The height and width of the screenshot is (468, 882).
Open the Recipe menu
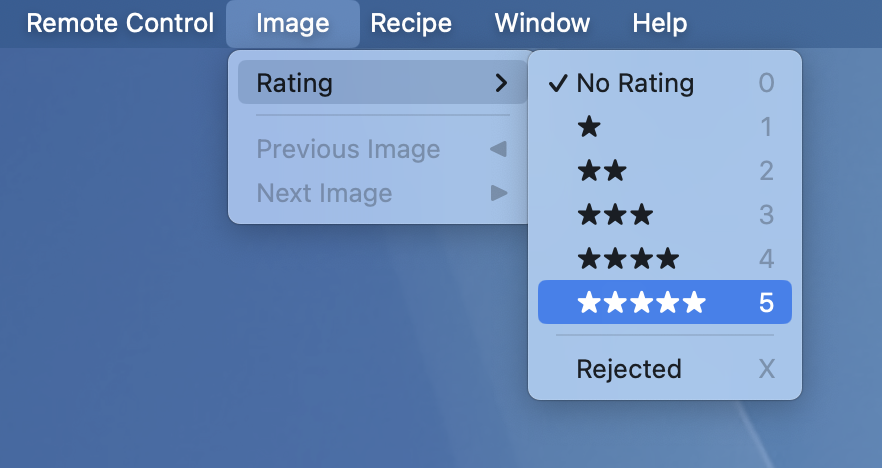(411, 23)
